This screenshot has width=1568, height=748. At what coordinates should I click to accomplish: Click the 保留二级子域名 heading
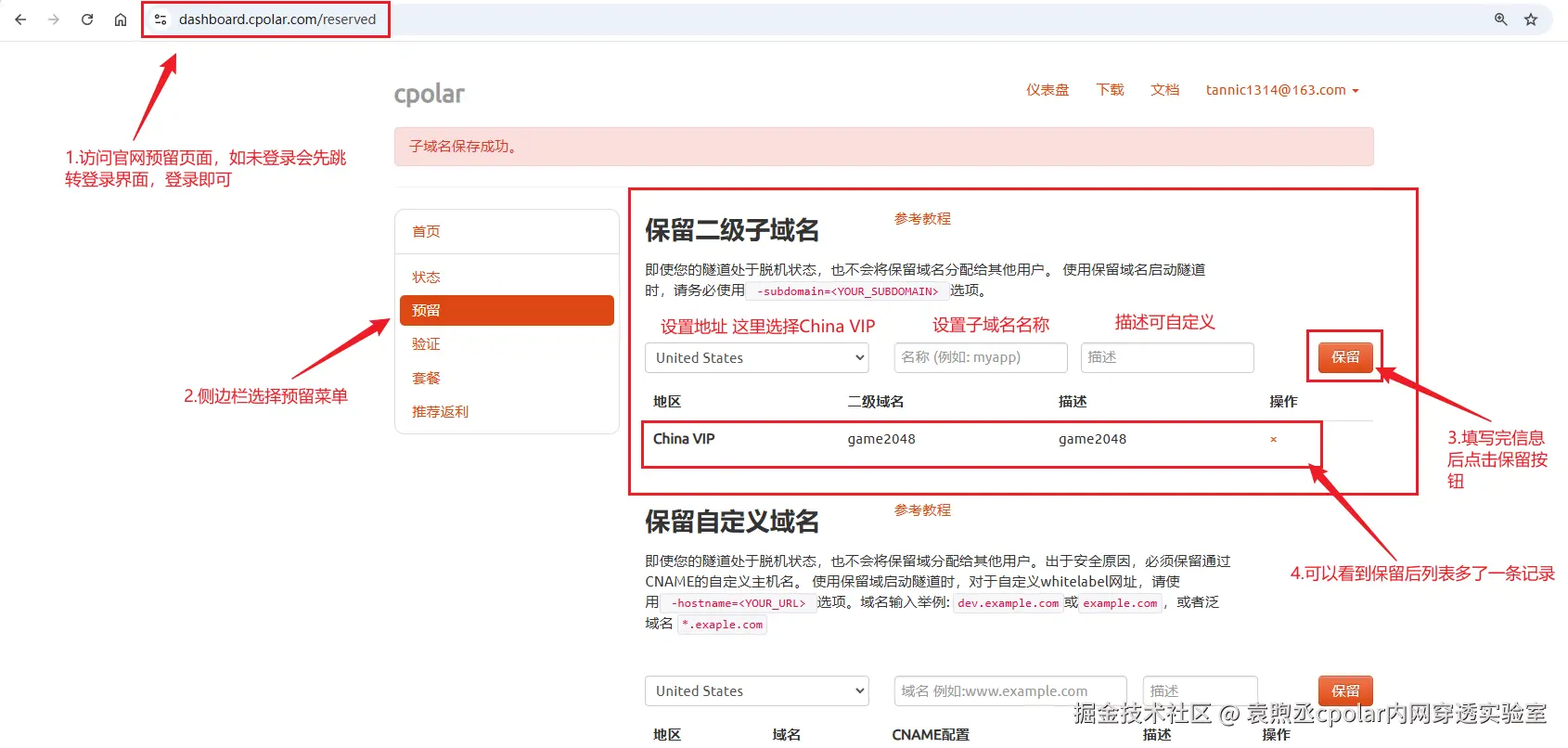(732, 230)
